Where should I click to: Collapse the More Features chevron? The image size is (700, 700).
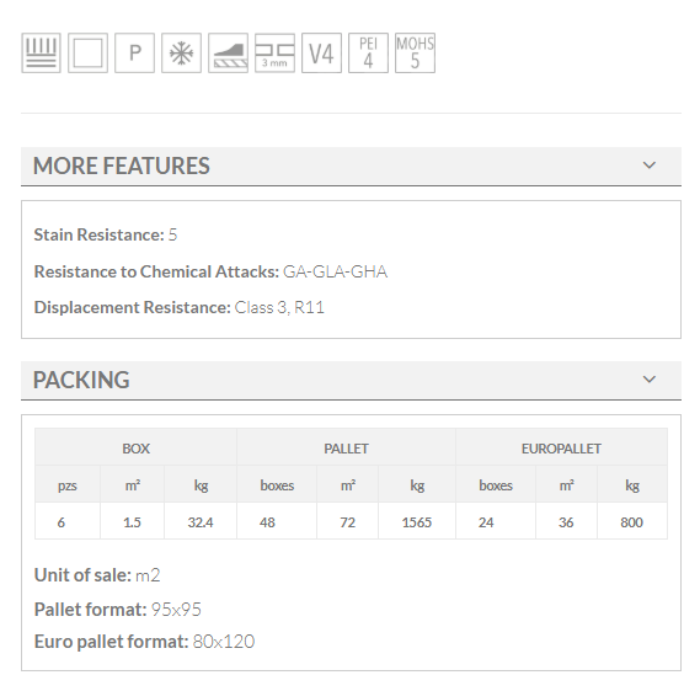(650, 166)
